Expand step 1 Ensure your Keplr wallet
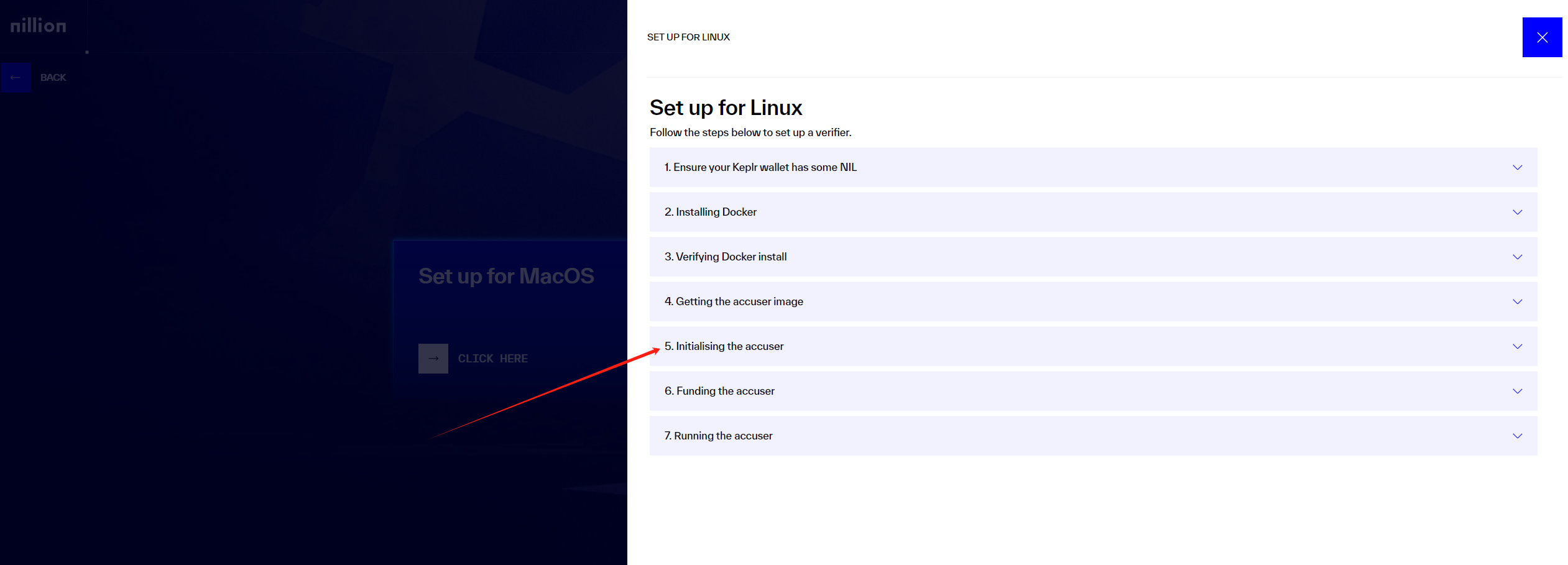This screenshot has width=1568, height=565. point(760,167)
